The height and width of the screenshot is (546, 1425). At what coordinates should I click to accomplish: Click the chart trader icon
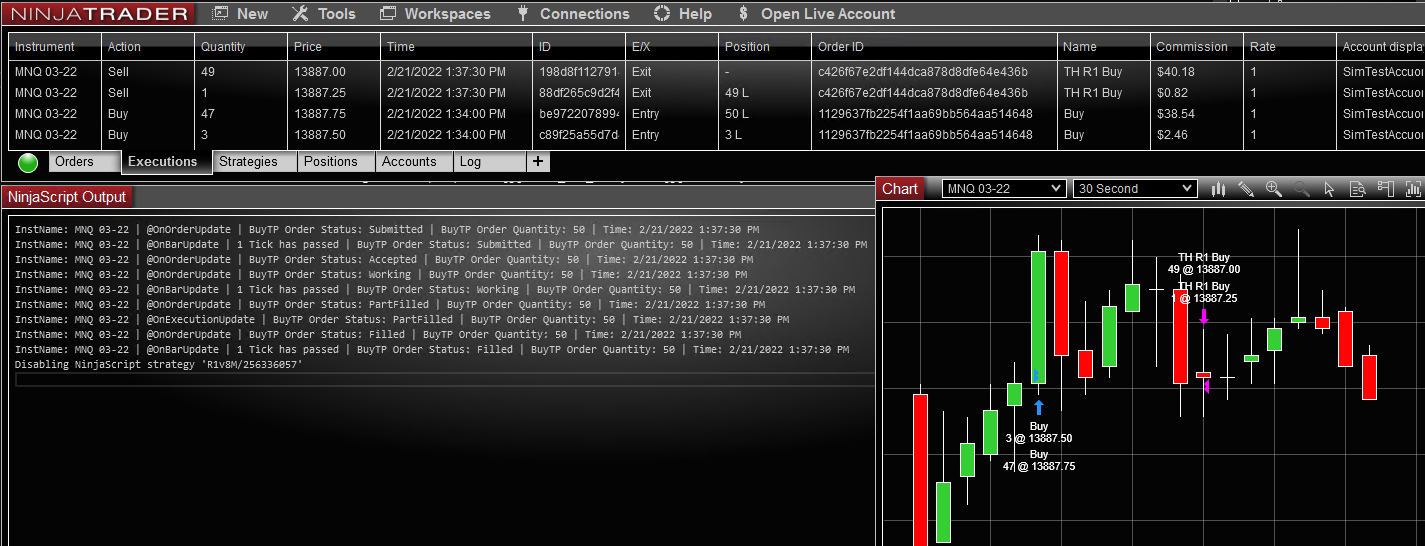coord(1385,189)
